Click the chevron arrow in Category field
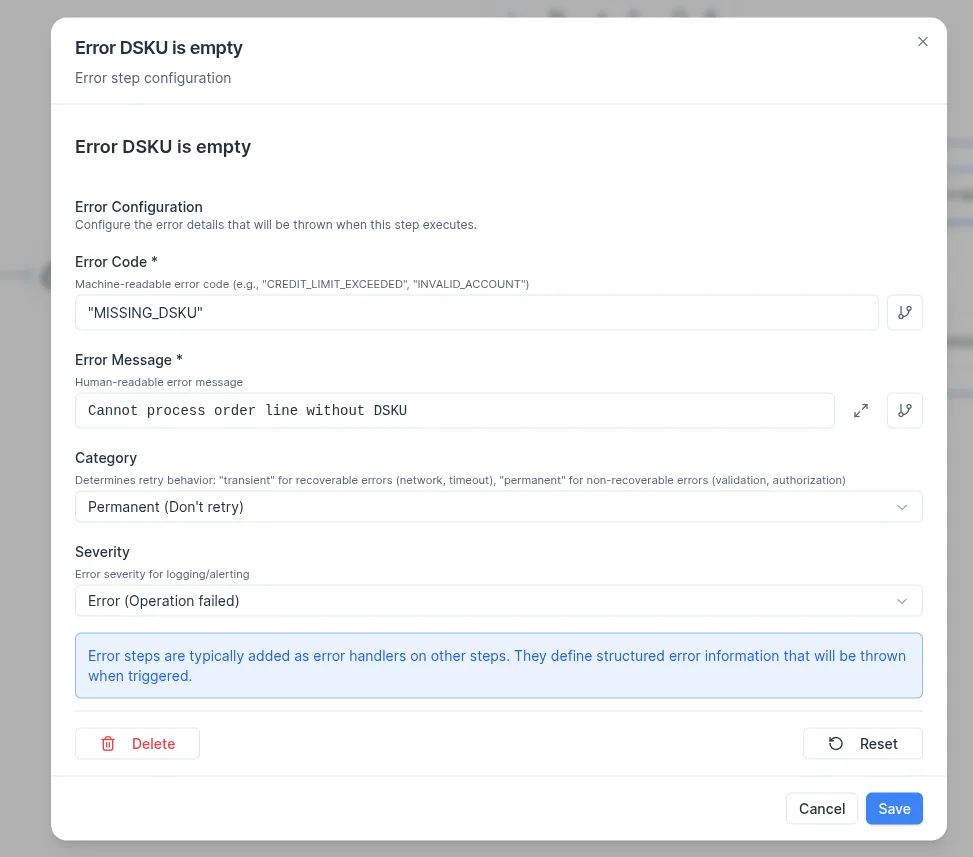The height and width of the screenshot is (857, 973). [x=901, y=507]
